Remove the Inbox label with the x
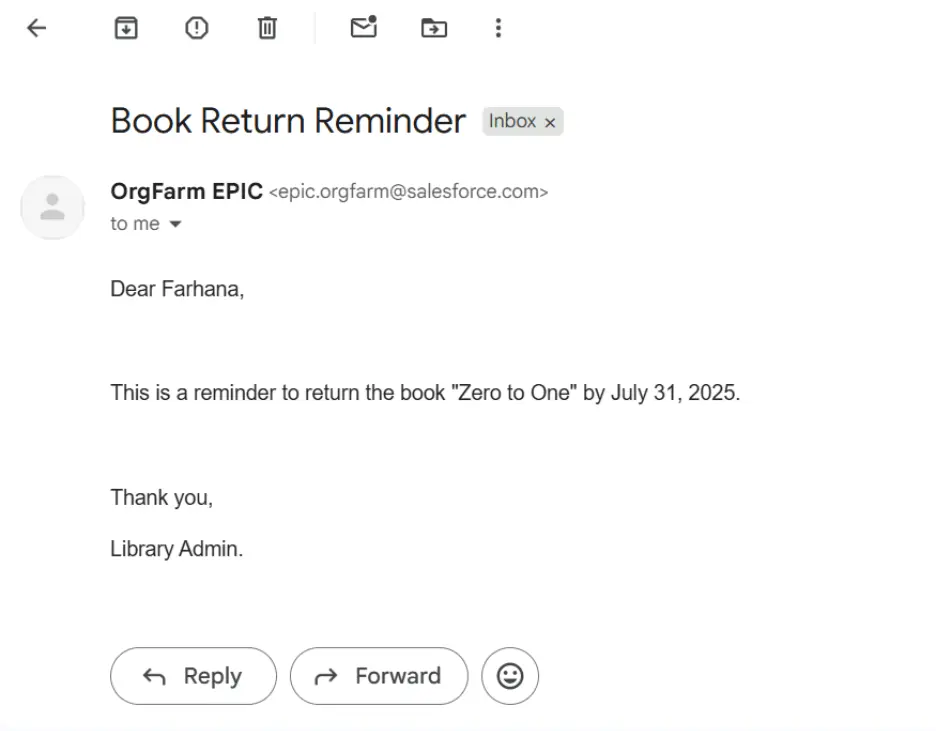The image size is (936, 732). (x=550, y=122)
